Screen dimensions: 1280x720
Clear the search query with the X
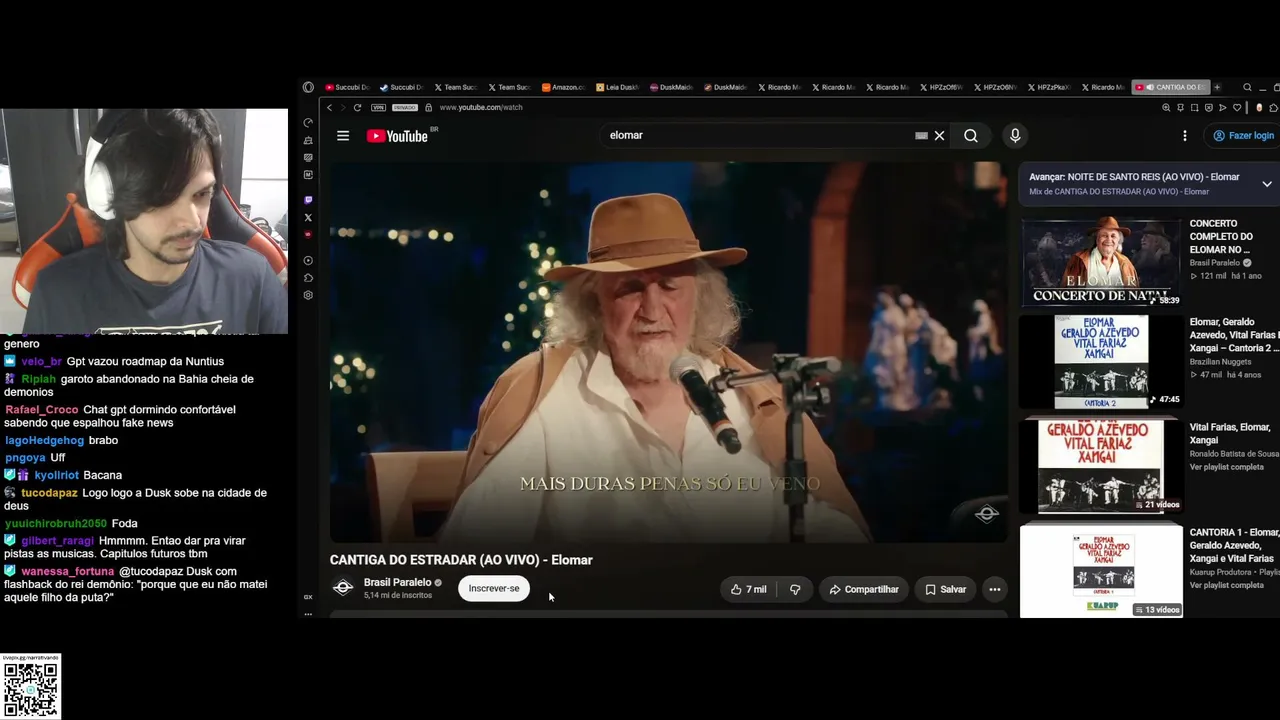point(939,136)
